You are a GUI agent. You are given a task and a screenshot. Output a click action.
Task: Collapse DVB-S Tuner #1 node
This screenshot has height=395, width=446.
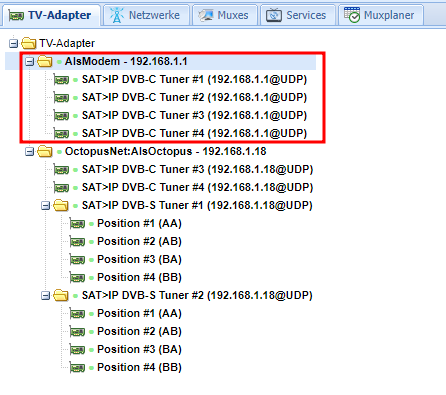point(45,206)
